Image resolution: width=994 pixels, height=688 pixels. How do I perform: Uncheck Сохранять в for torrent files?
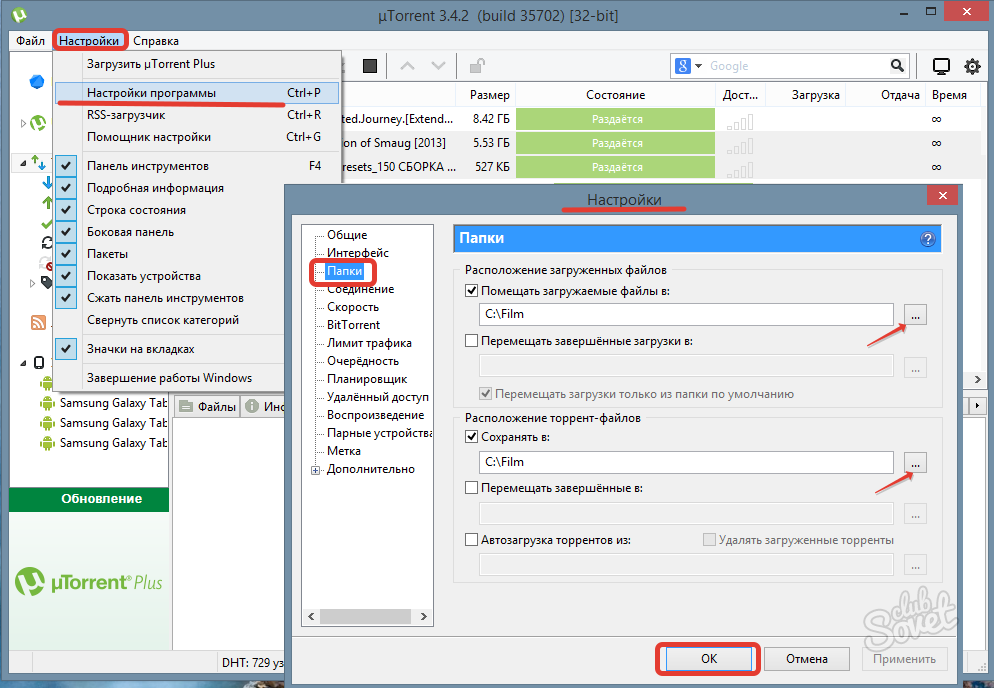[471, 436]
